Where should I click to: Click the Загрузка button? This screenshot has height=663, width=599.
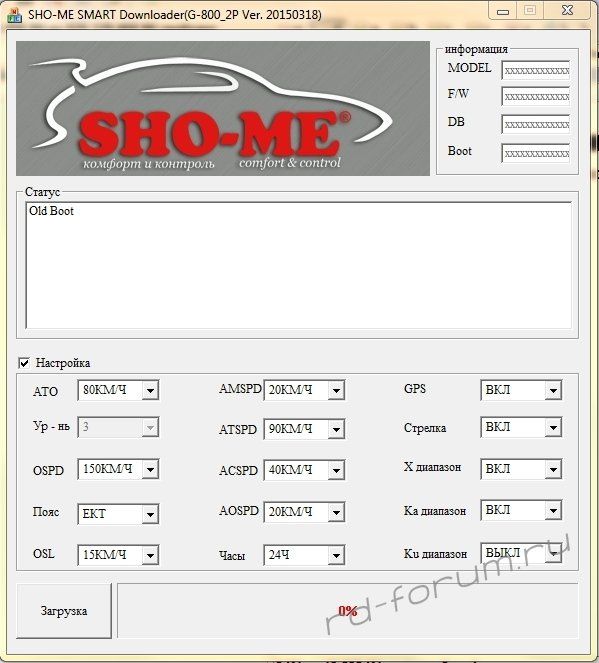point(64,611)
